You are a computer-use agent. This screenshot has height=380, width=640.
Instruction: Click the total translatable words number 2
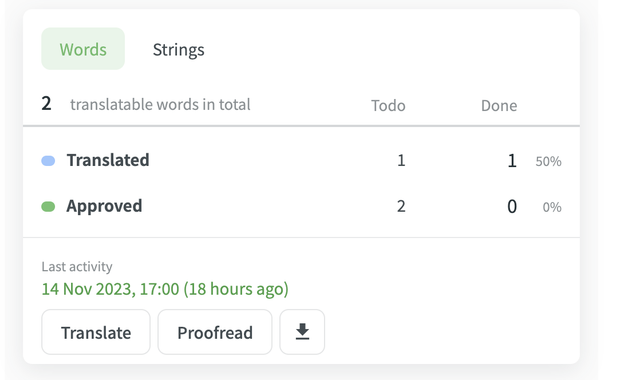(x=46, y=103)
